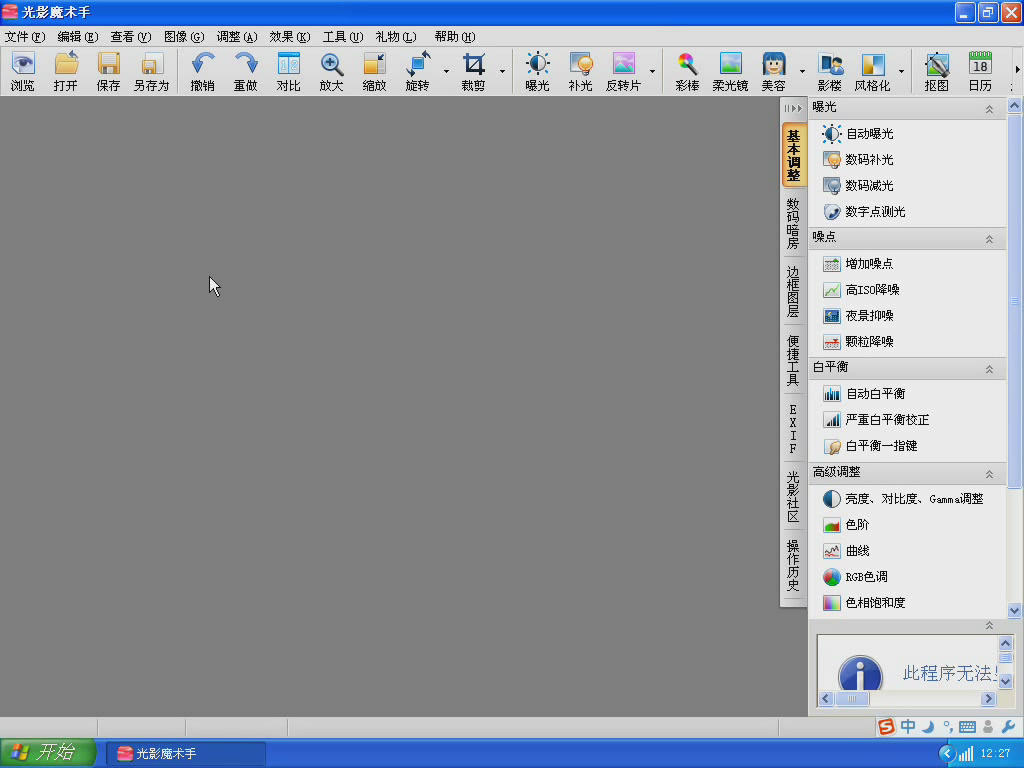Viewport: 1024px width, 768px height.
Task: Click 数码减光 in panel
Action: click(858, 185)
